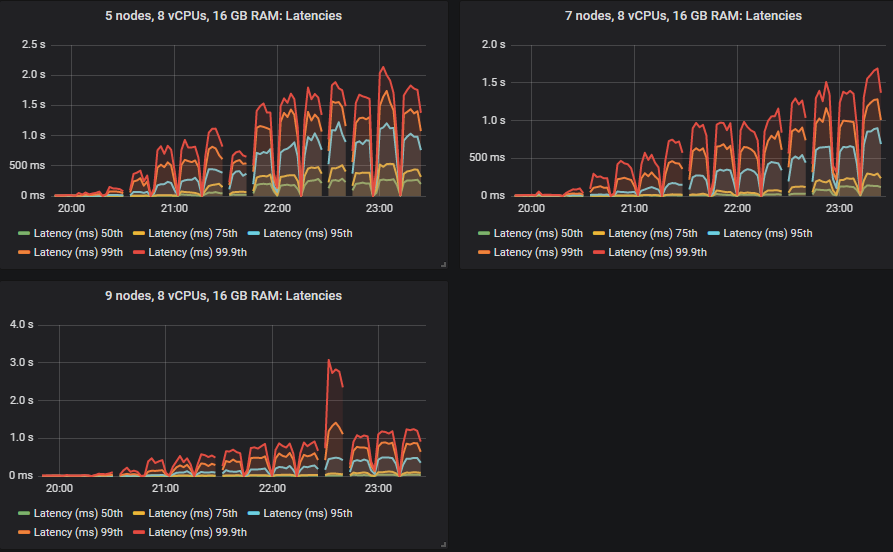
Task: Open the 9 nodes panel title menu
Action: pyautogui.click(x=223, y=296)
